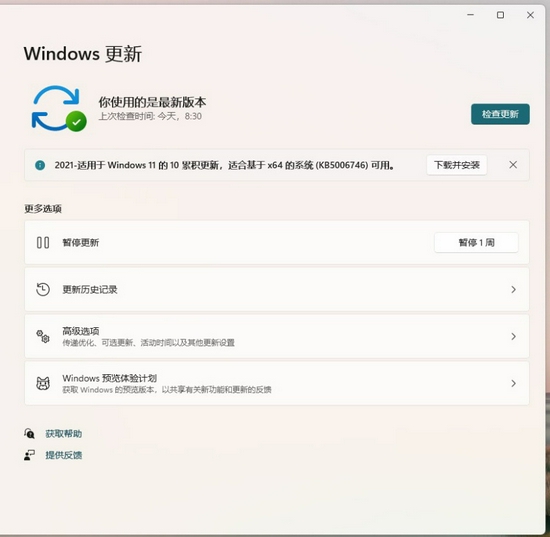Click 下载并安装 for KB5006746
The image size is (550, 537).
[457, 165]
